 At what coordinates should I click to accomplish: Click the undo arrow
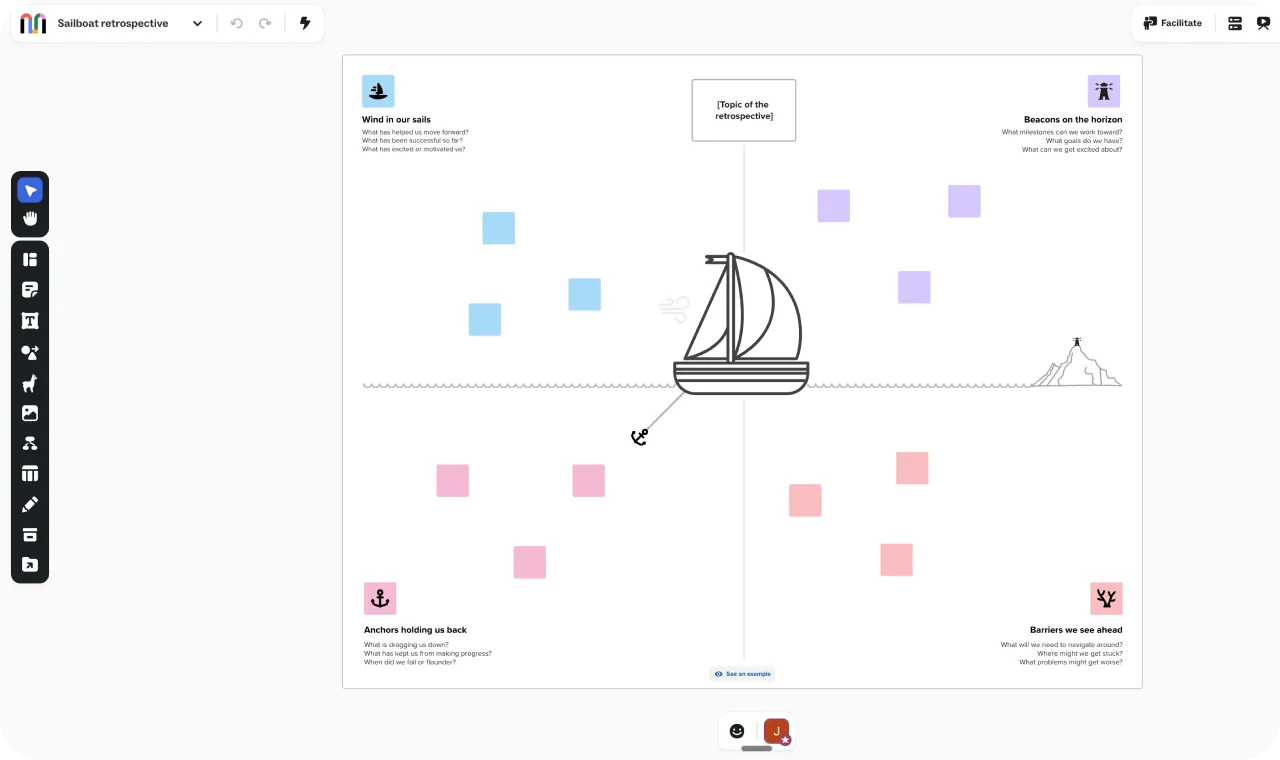click(237, 23)
